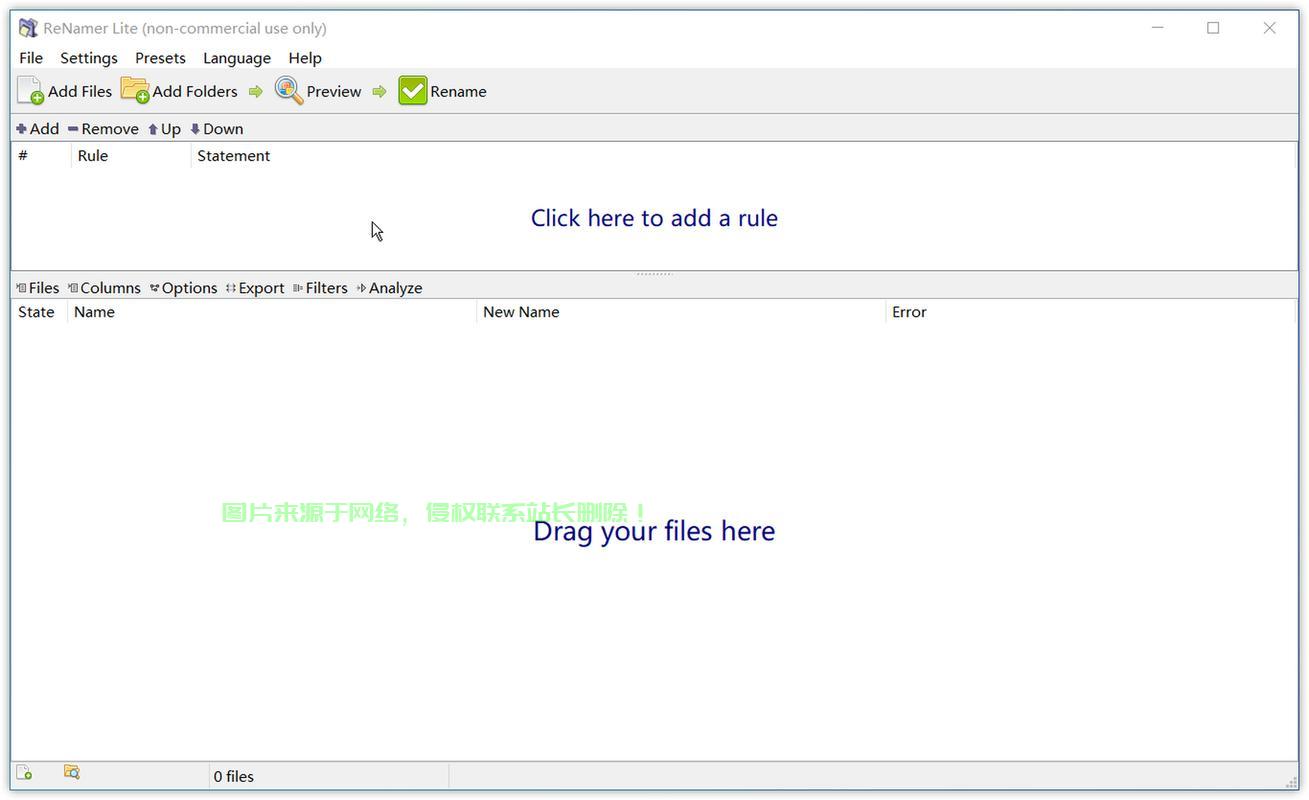The image size is (1309, 800).
Task: Click the folder-search icon in status bar
Action: 72,772
